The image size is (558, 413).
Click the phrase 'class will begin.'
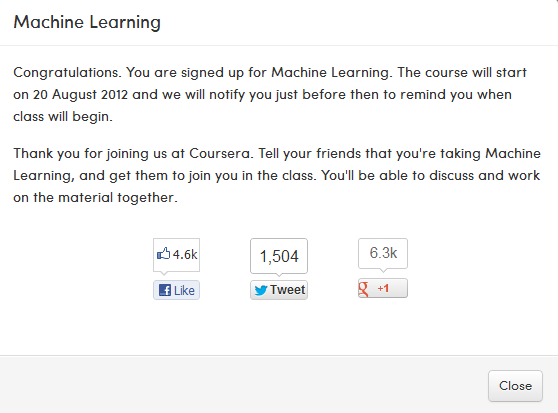pos(63,117)
